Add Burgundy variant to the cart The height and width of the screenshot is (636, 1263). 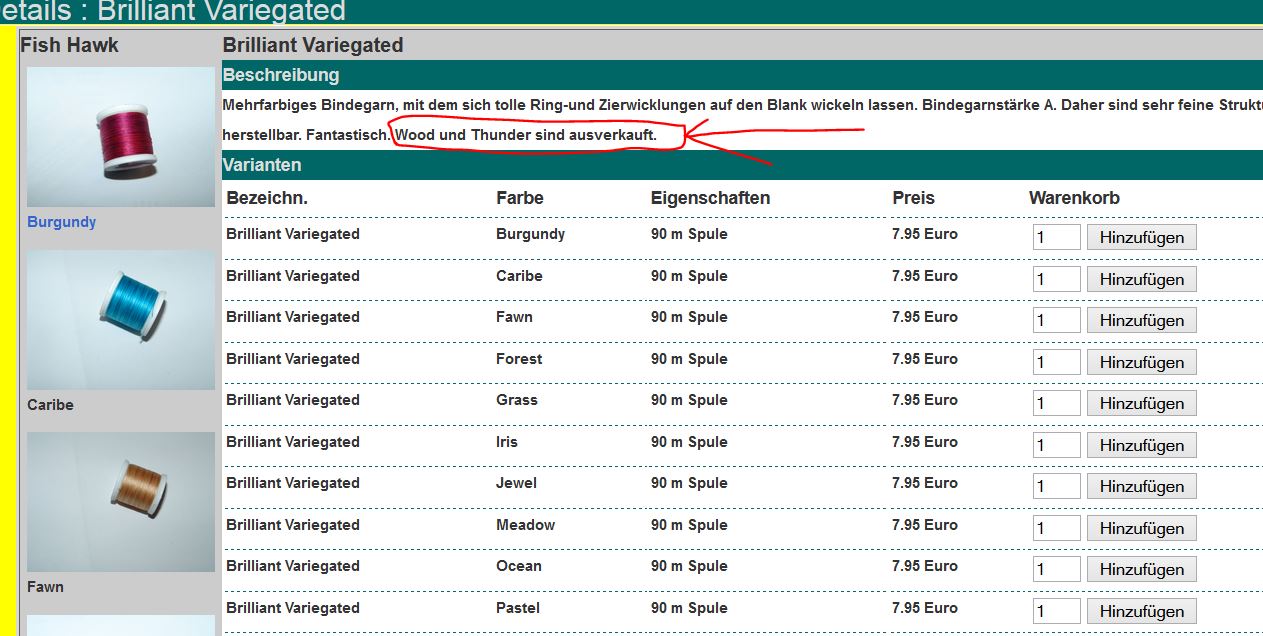pos(1141,238)
